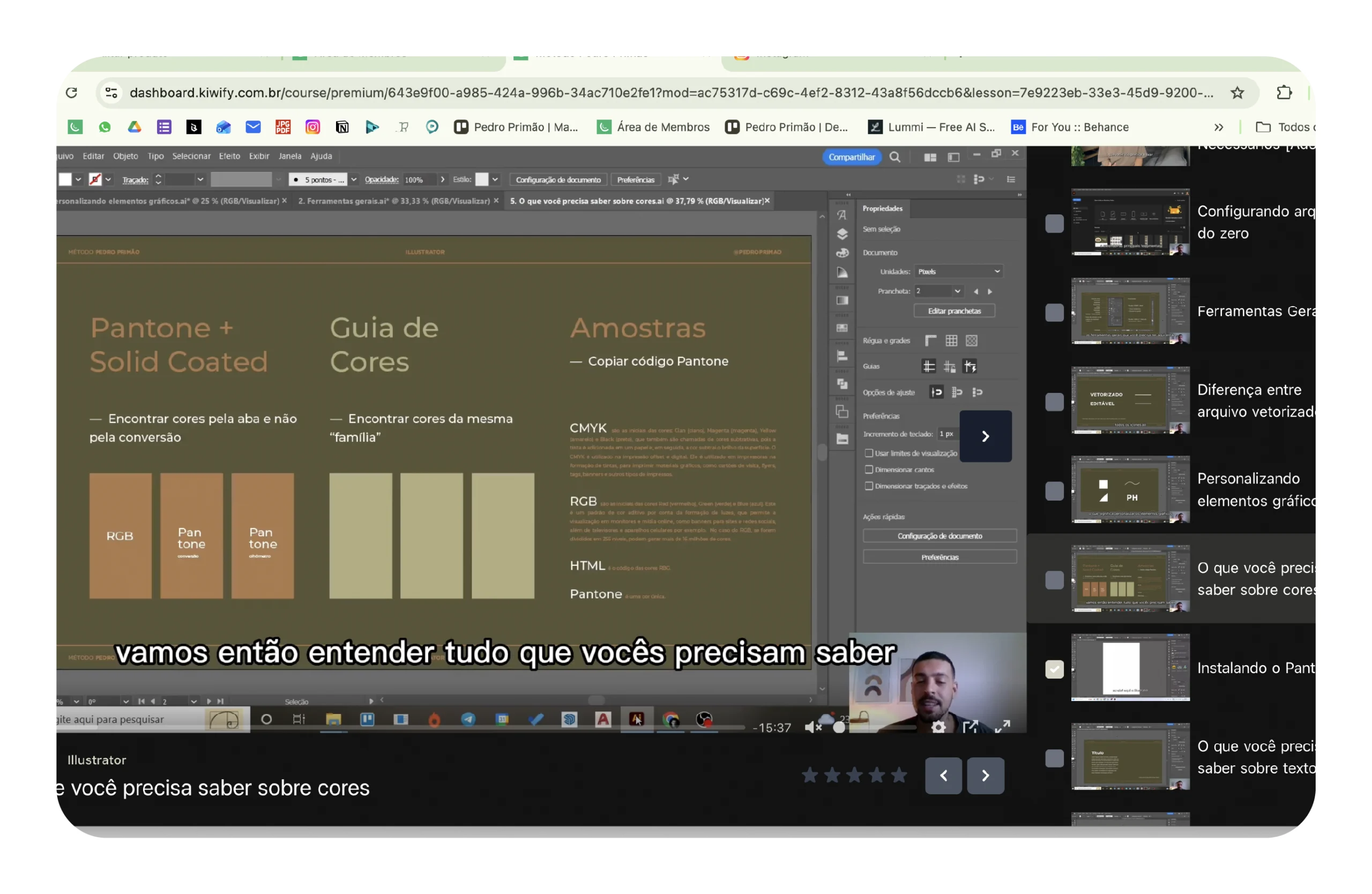Click the Illustrator icon in Windows taskbar
1372x894 pixels.
(x=636, y=719)
